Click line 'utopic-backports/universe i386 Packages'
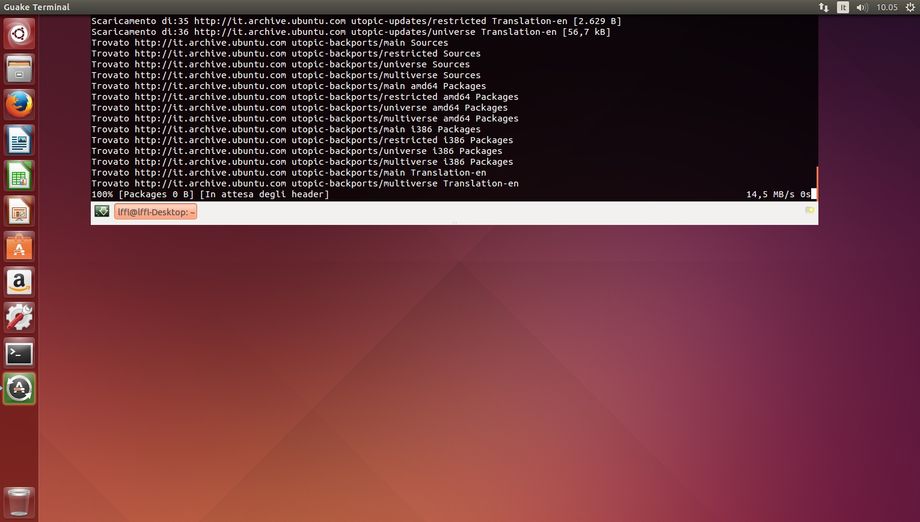The width and height of the screenshot is (920, 522). [x=297, y=151]
